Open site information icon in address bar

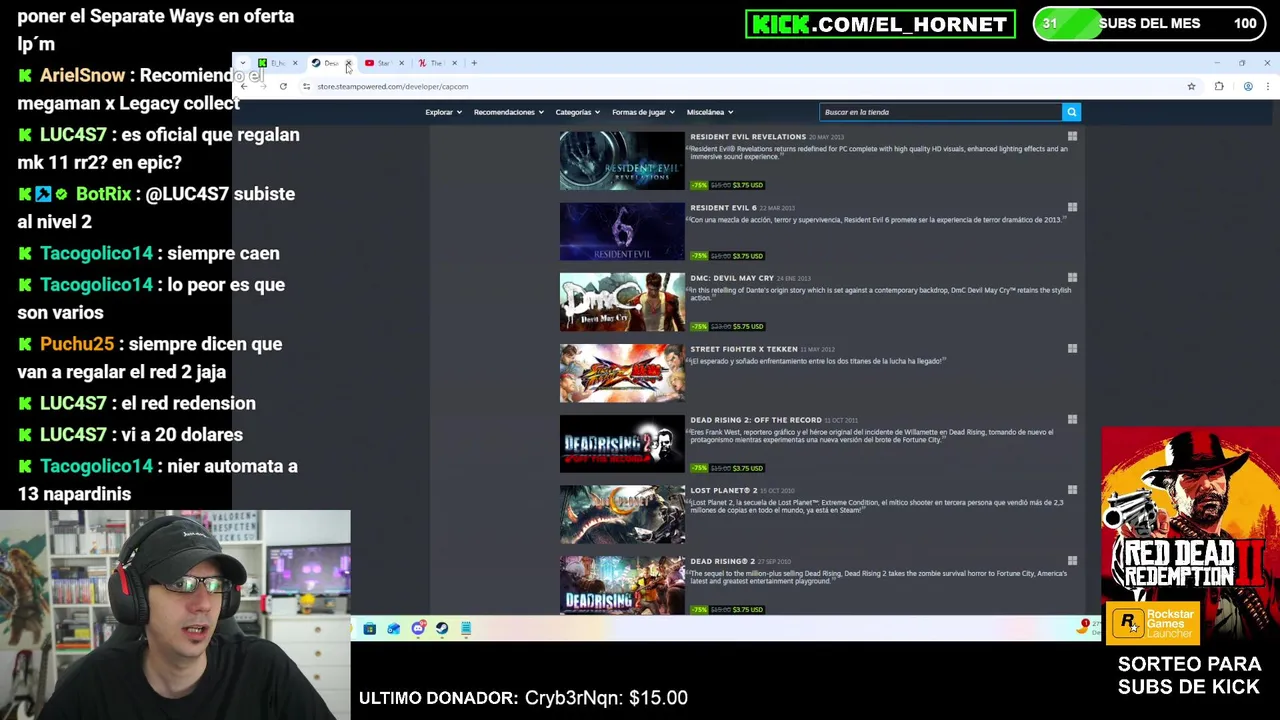pyautogui.click(x=306, y=86)
